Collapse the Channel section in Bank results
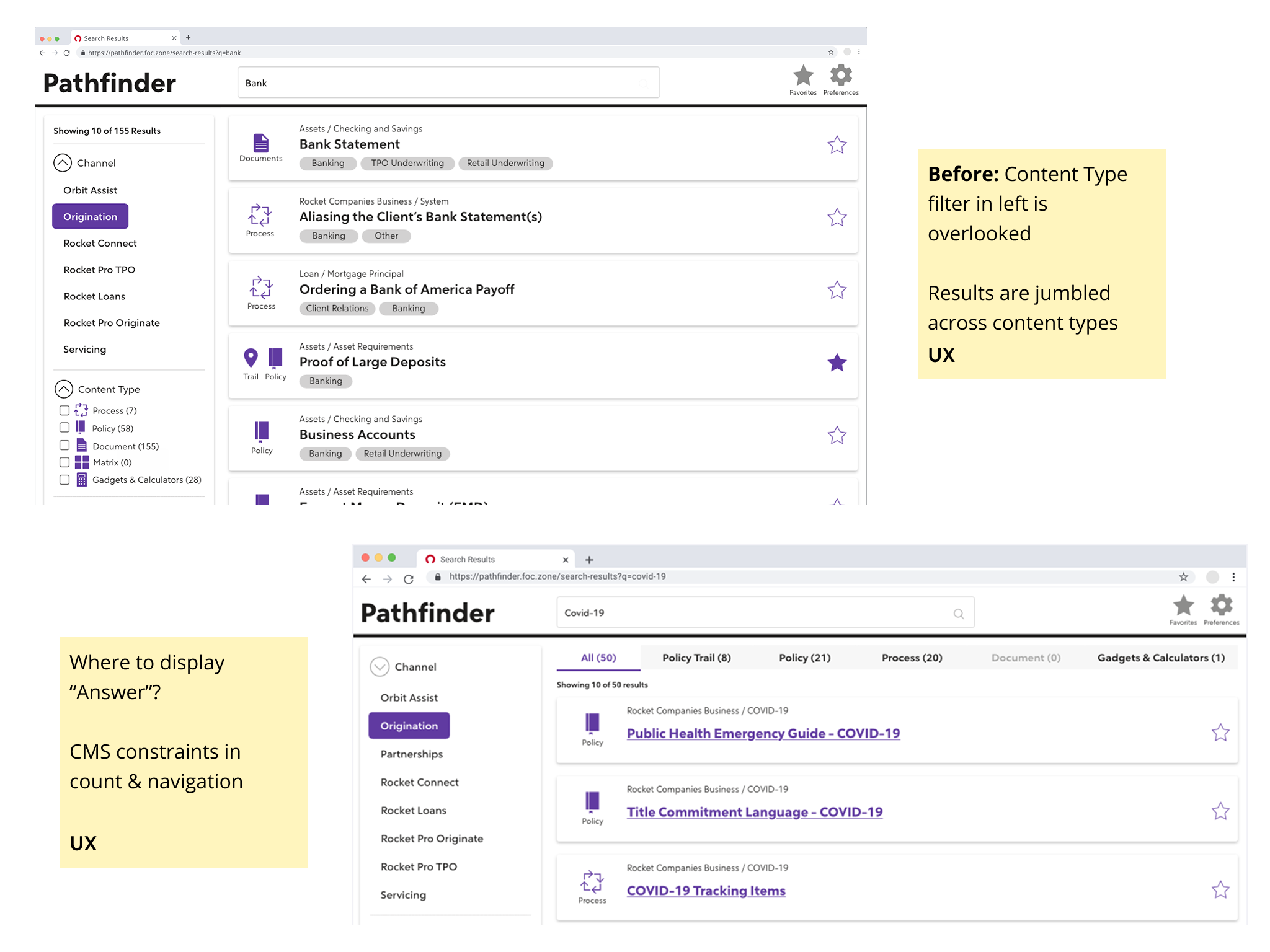The width and height of the screenshot is (1270, 952). [63, 163]
